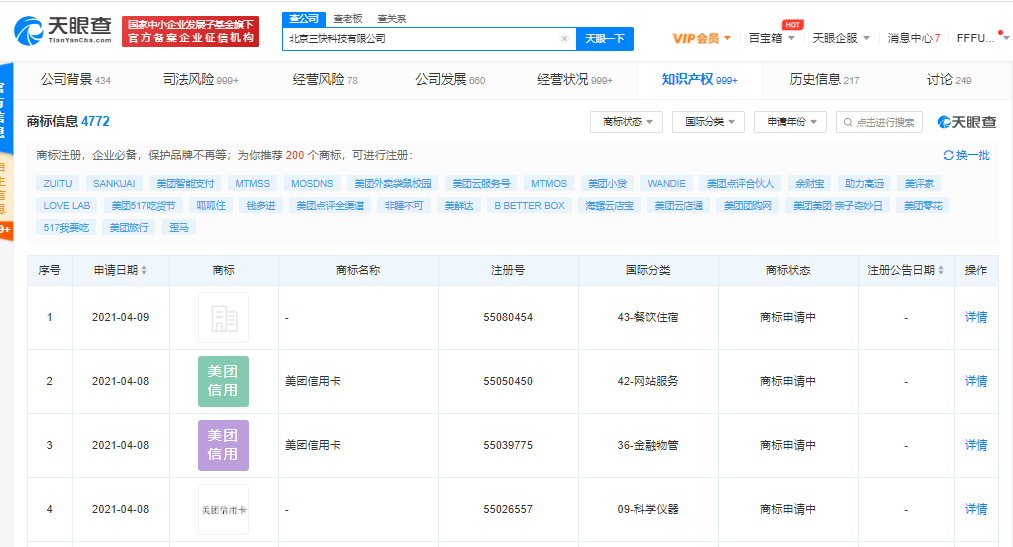This screenshot has width=1013, height=547.
Task: Open the purple 美团信用 trademark thumbnail
Action: (224, 445)
